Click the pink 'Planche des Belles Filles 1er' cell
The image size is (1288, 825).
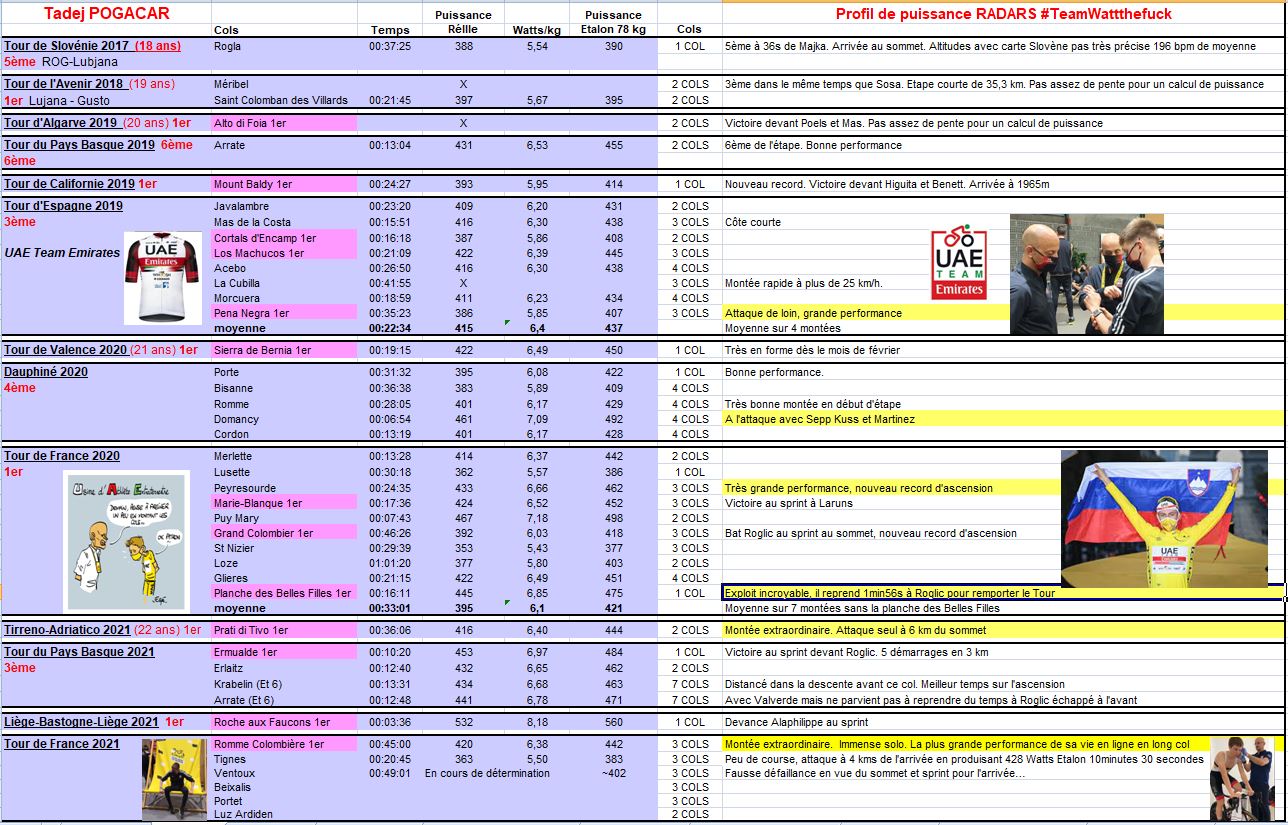284,593
